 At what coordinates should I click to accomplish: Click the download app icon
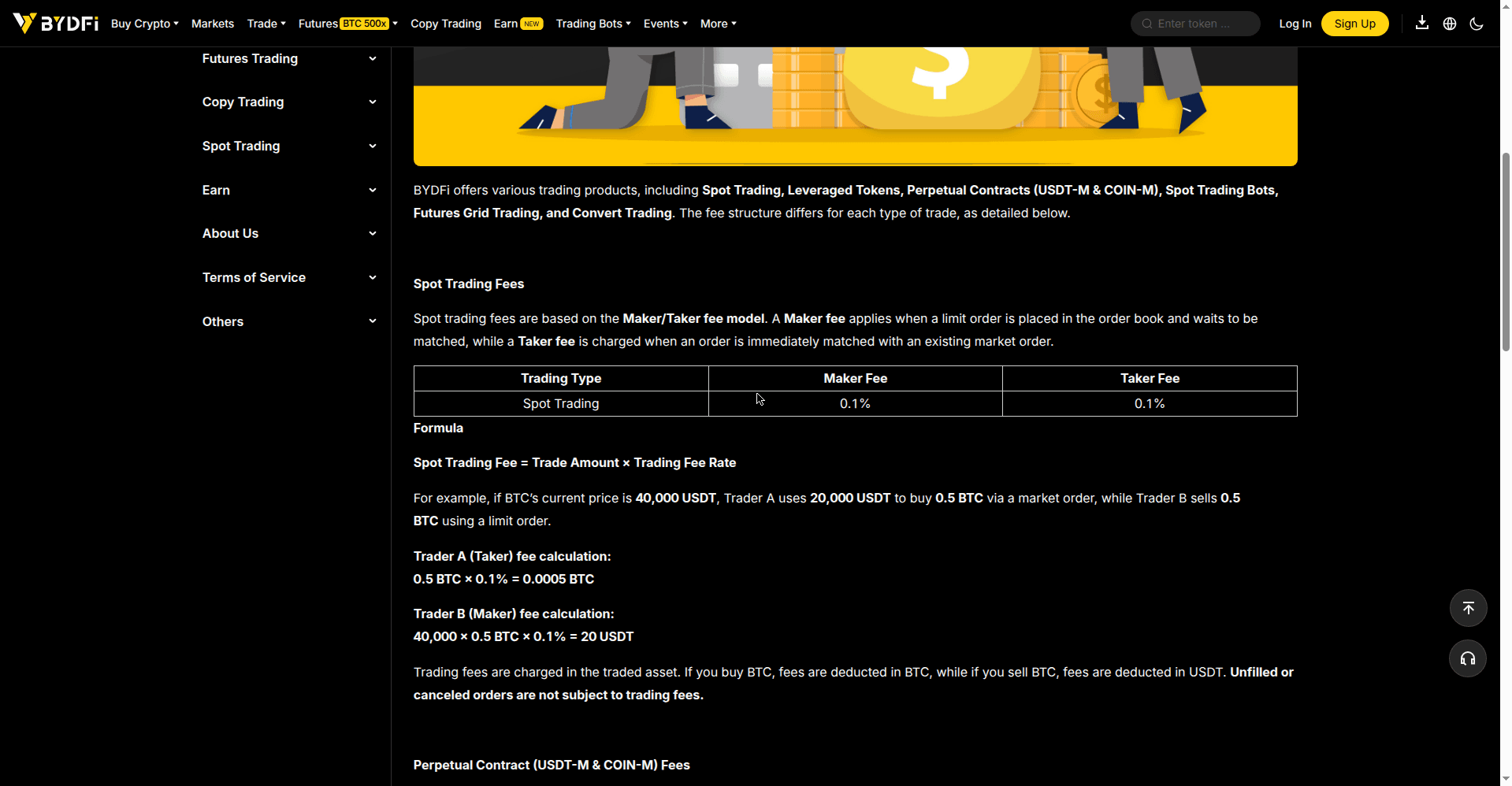click(1422, 24)
